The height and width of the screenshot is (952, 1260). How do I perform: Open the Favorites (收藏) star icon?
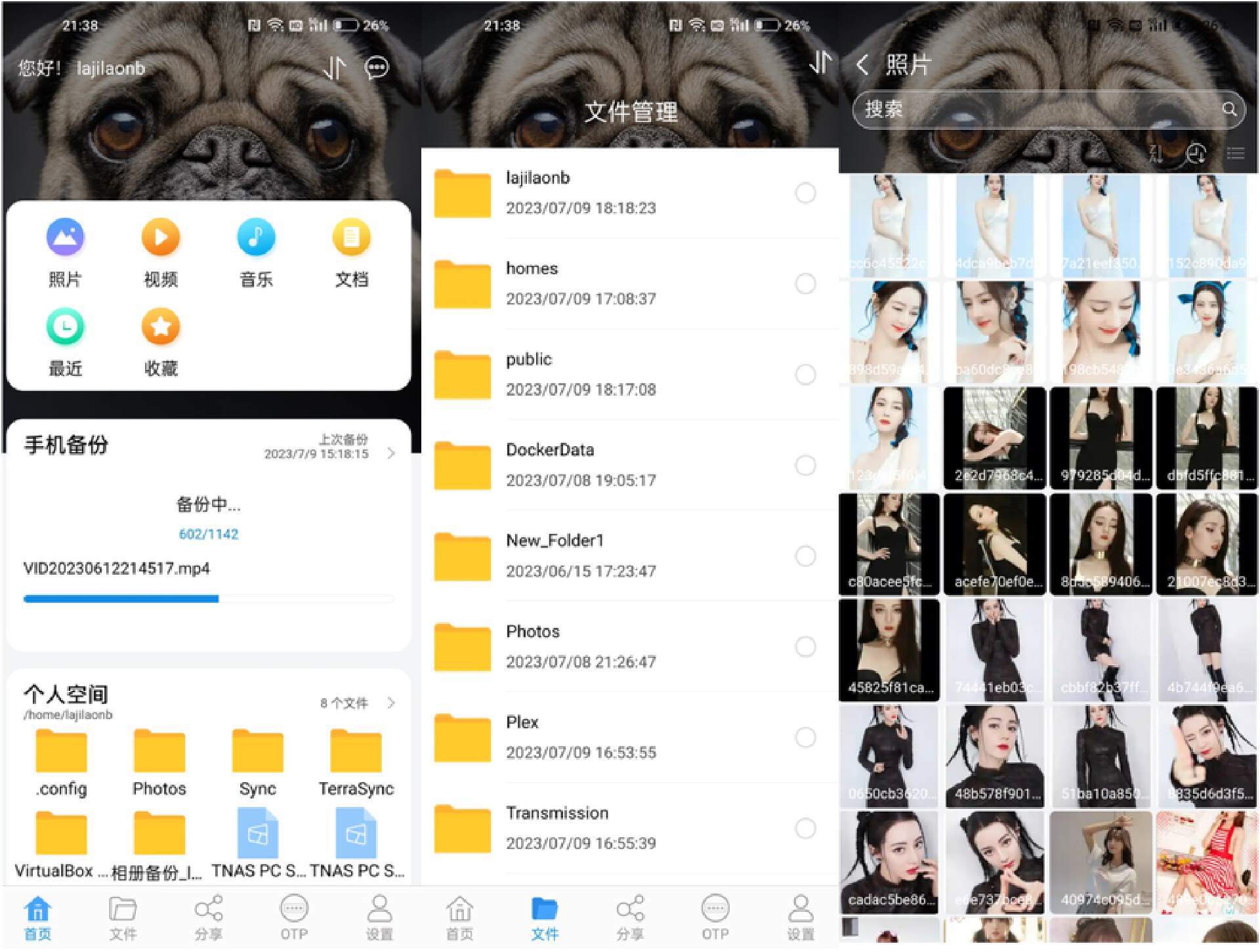coord(161,327)
